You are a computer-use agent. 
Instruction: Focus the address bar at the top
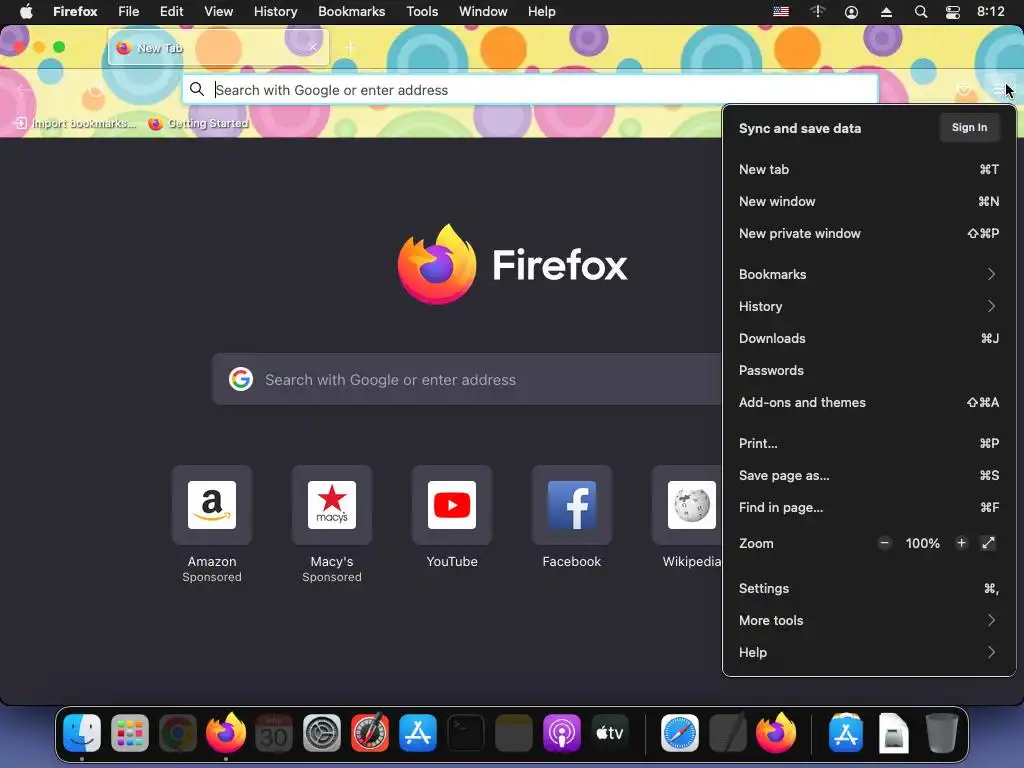click(x=530, y=89)
